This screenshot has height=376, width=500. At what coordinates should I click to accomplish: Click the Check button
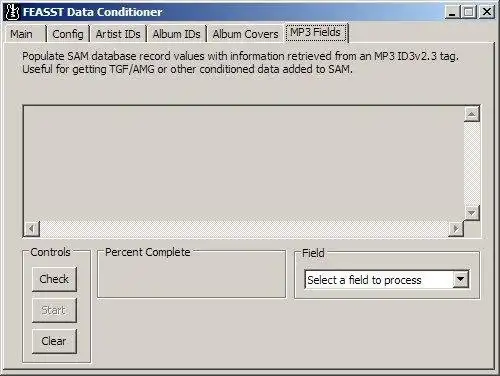[x=54, y=279]
